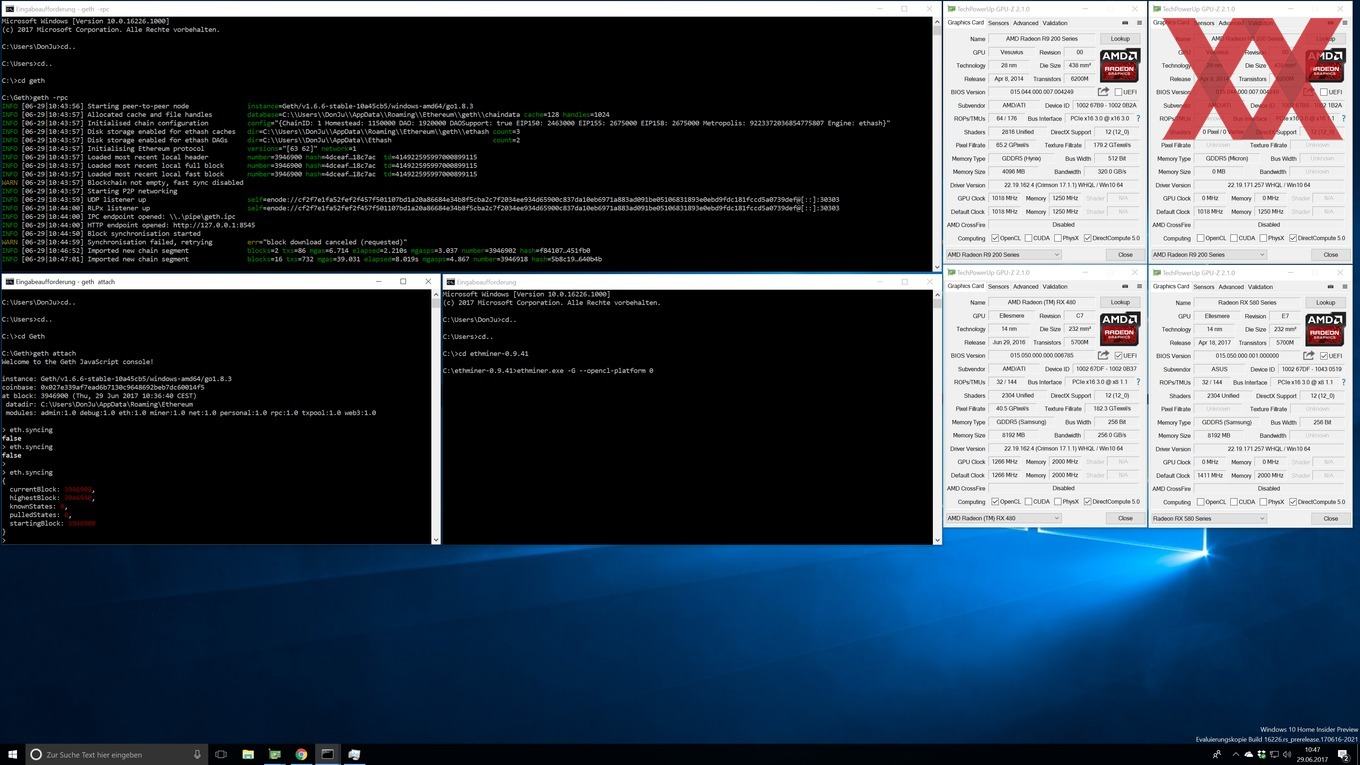Viewport: 1360px width, 765px height.
Task: Switch to Sensors tab in RX 580 window
Action: pyautogui.click(x=1203, y=286)
